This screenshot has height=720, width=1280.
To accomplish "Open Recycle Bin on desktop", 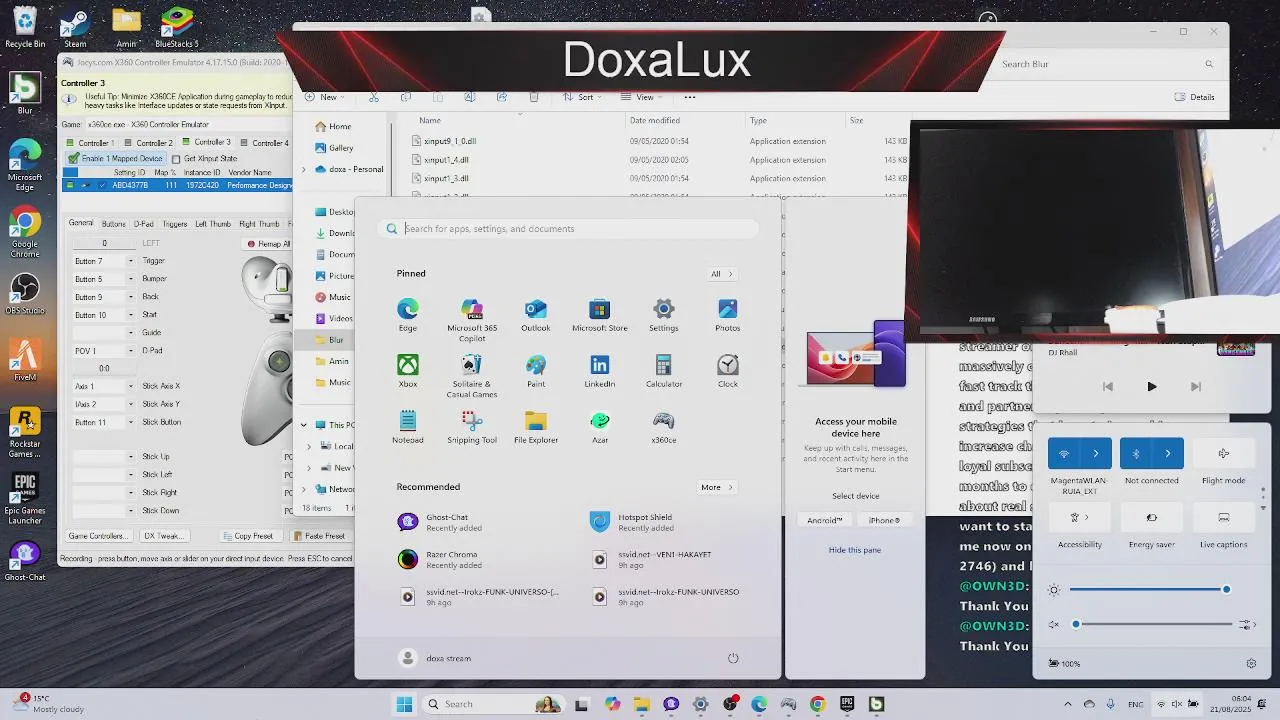I will [x=25, y=26].
